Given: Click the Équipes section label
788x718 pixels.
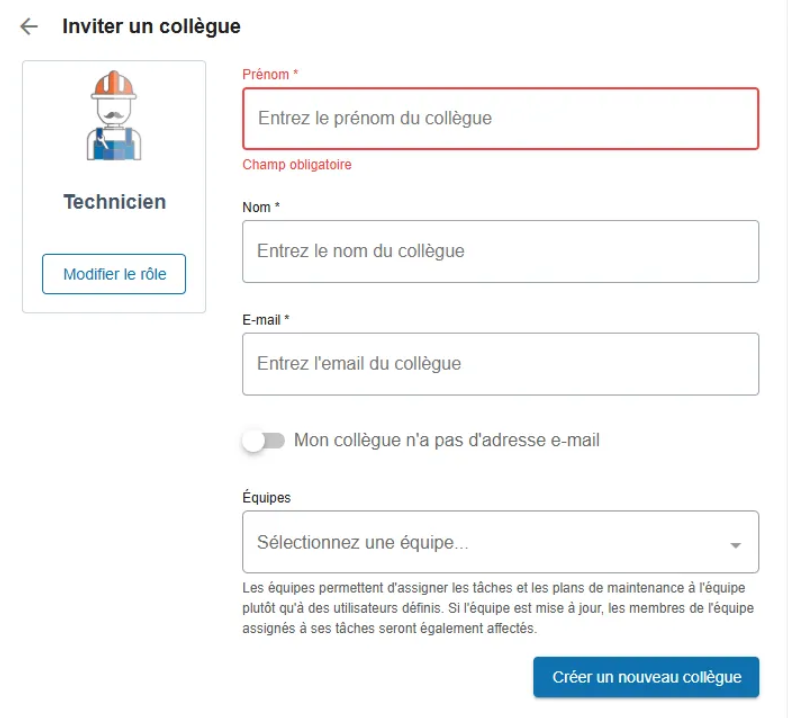Looking at the screenshot, I should click(x=266, y=497).
